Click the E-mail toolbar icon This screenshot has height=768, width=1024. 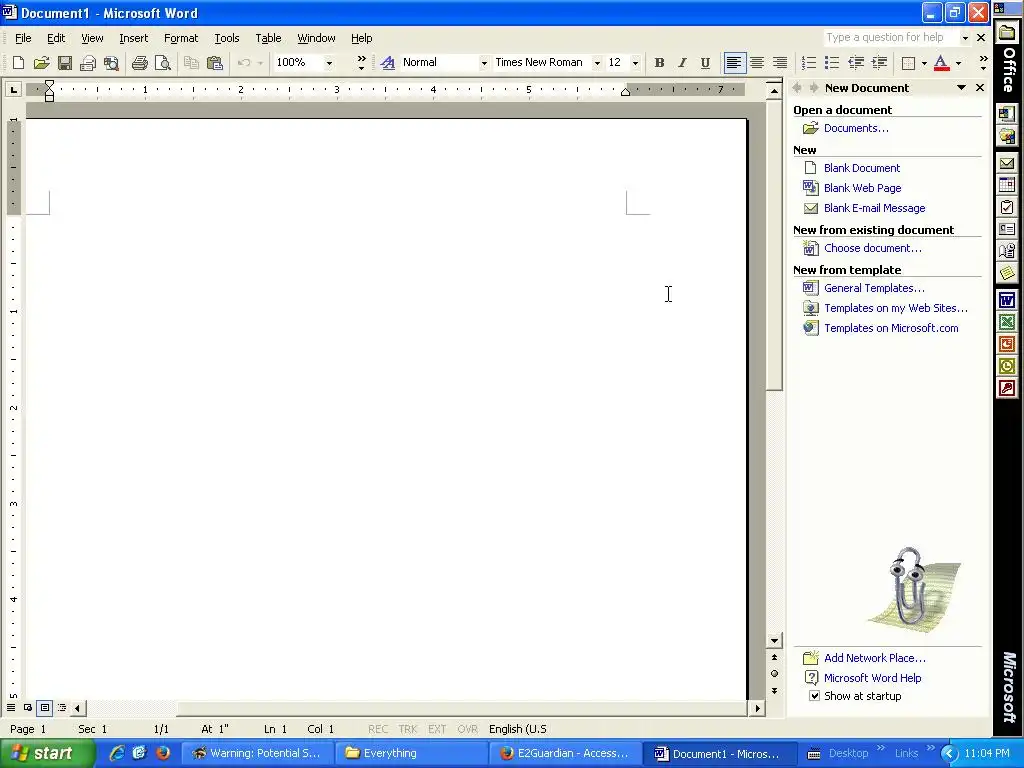pyautogui.click(x=88, y=63)
